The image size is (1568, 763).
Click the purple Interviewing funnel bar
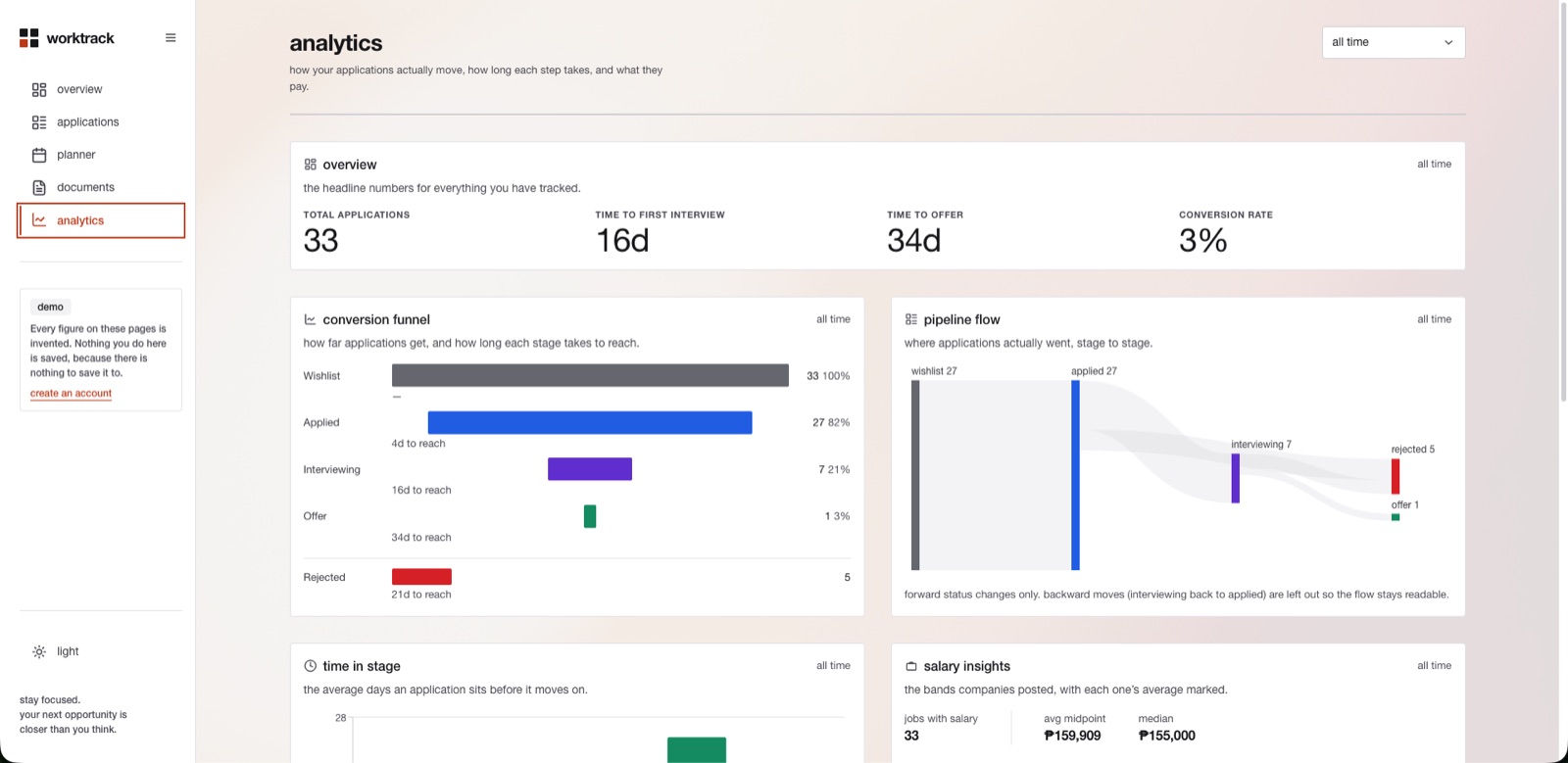(x=590, y=469)
